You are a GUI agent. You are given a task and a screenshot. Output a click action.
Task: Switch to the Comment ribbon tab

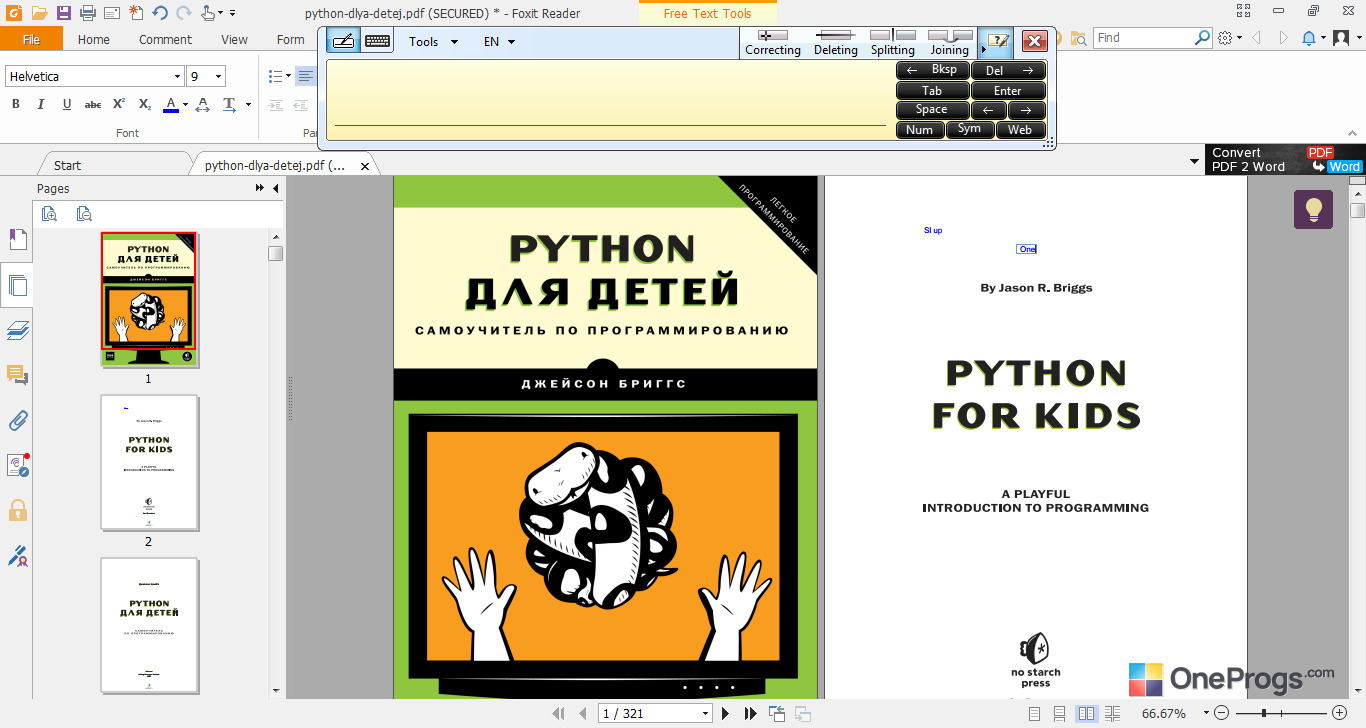[166, 39]
